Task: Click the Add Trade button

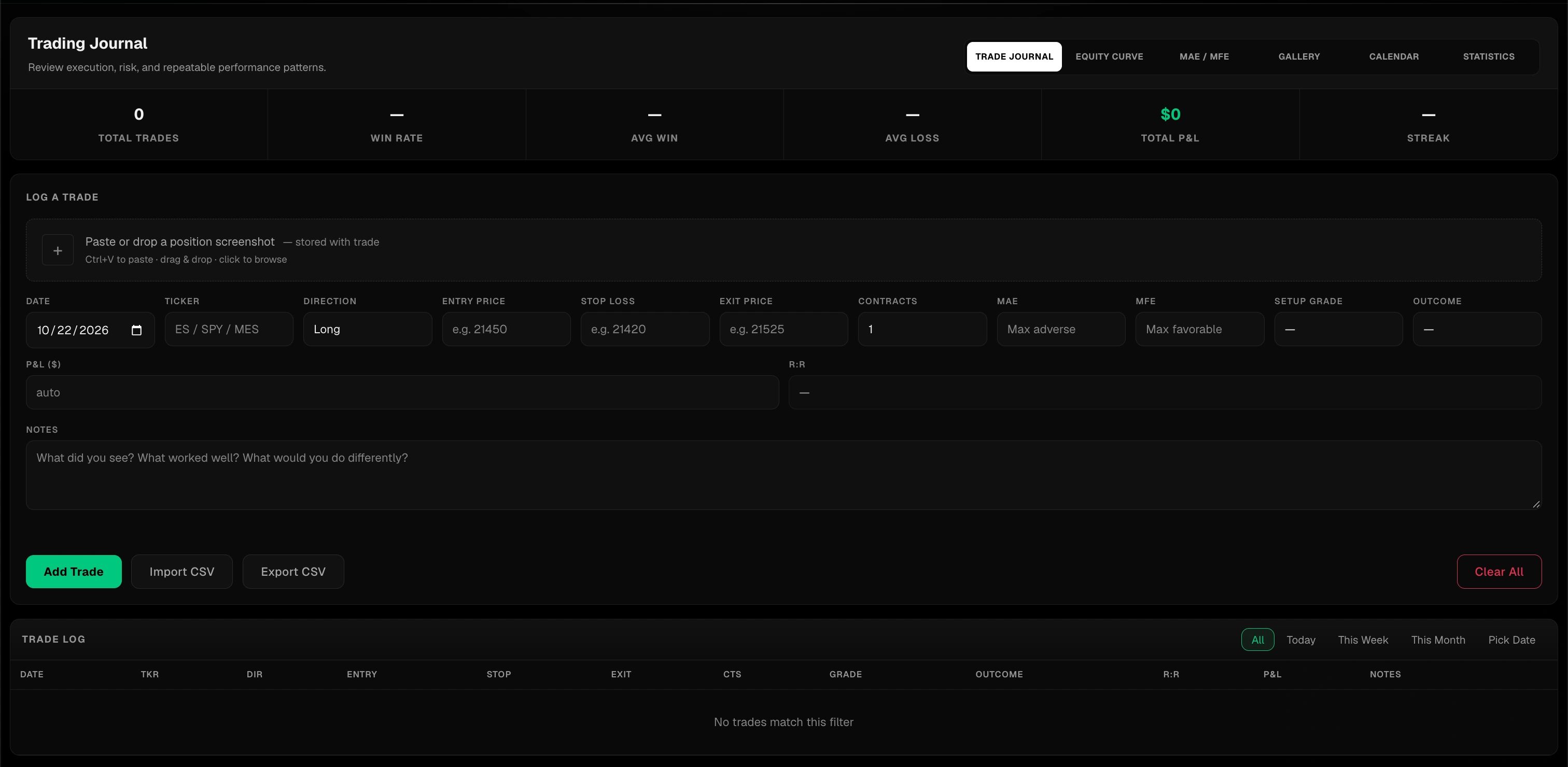Action: 74,572
